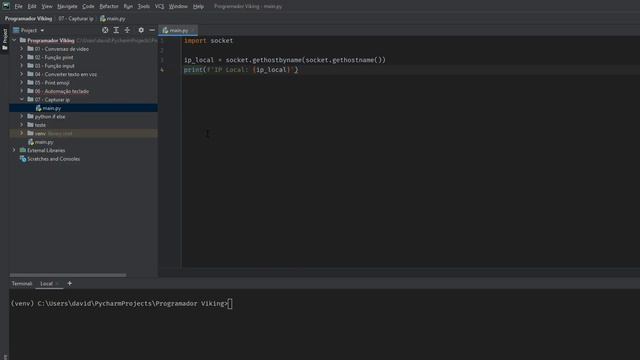This screenshot has height=360, width=640.
Task: Click the print f-string code line
Action: pos(241,70)
